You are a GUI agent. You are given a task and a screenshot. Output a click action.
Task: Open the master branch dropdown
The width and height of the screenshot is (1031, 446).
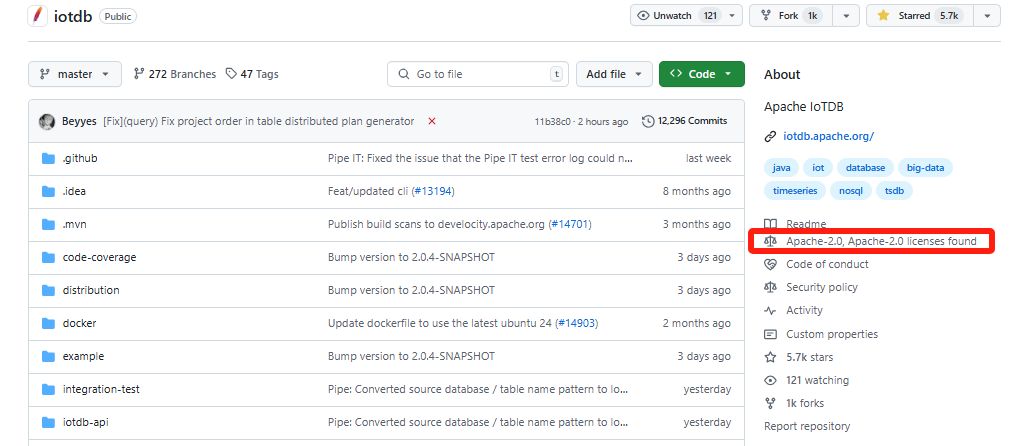click(75, 74)
